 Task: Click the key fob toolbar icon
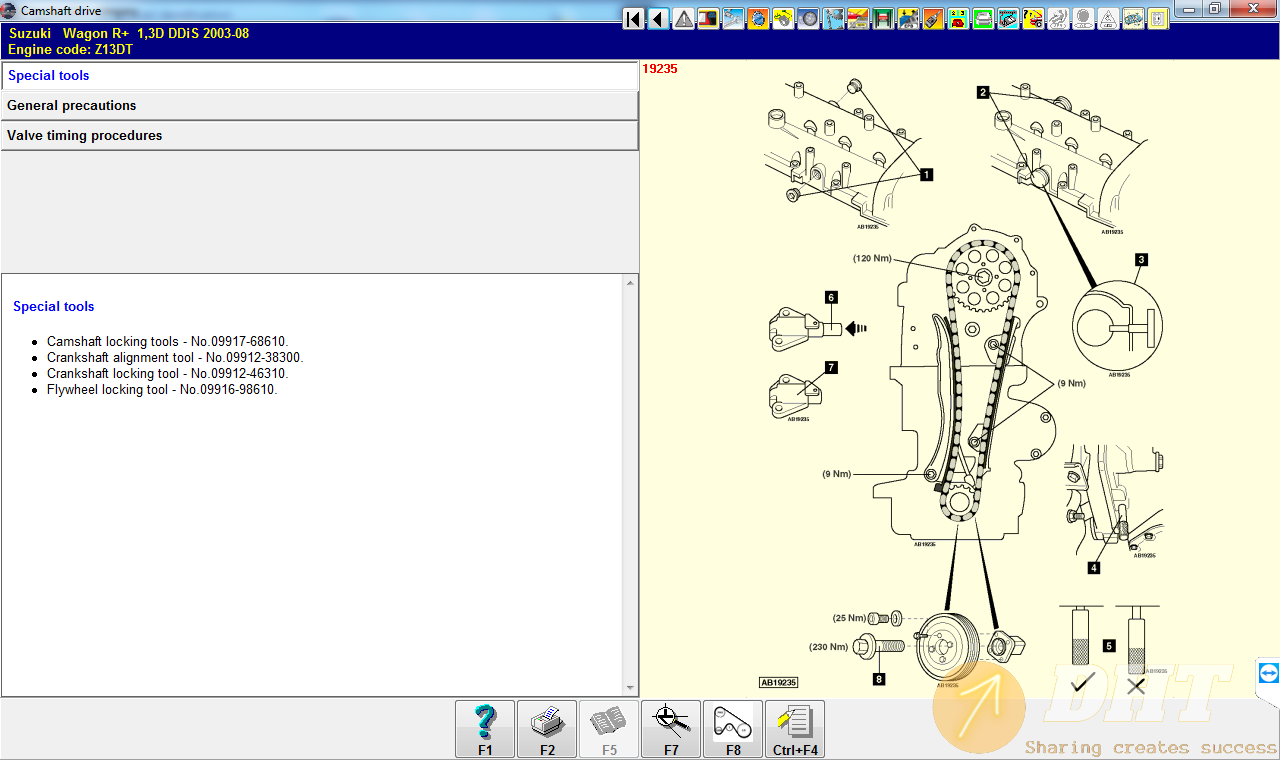click(933, 19)
